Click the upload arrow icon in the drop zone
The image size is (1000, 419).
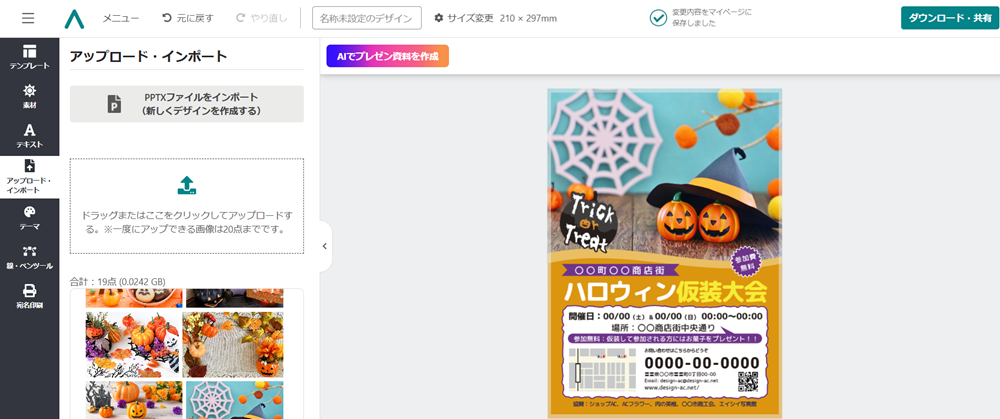click(x=186, y=186)
